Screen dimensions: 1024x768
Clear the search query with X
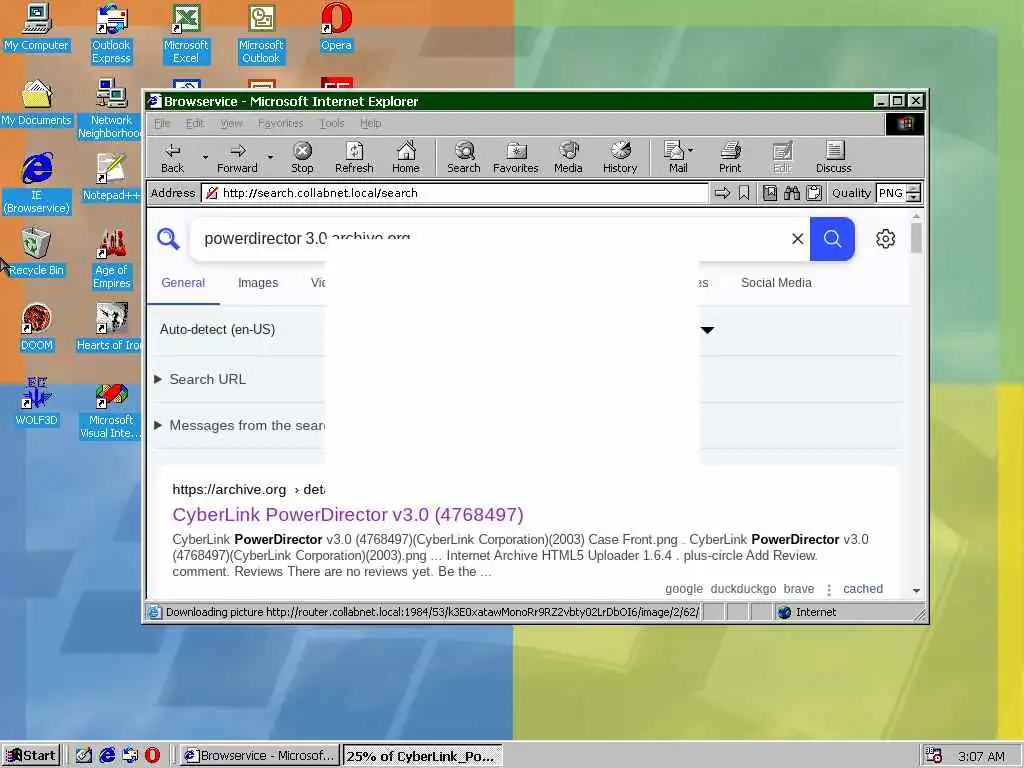click(x=797, y=239)
